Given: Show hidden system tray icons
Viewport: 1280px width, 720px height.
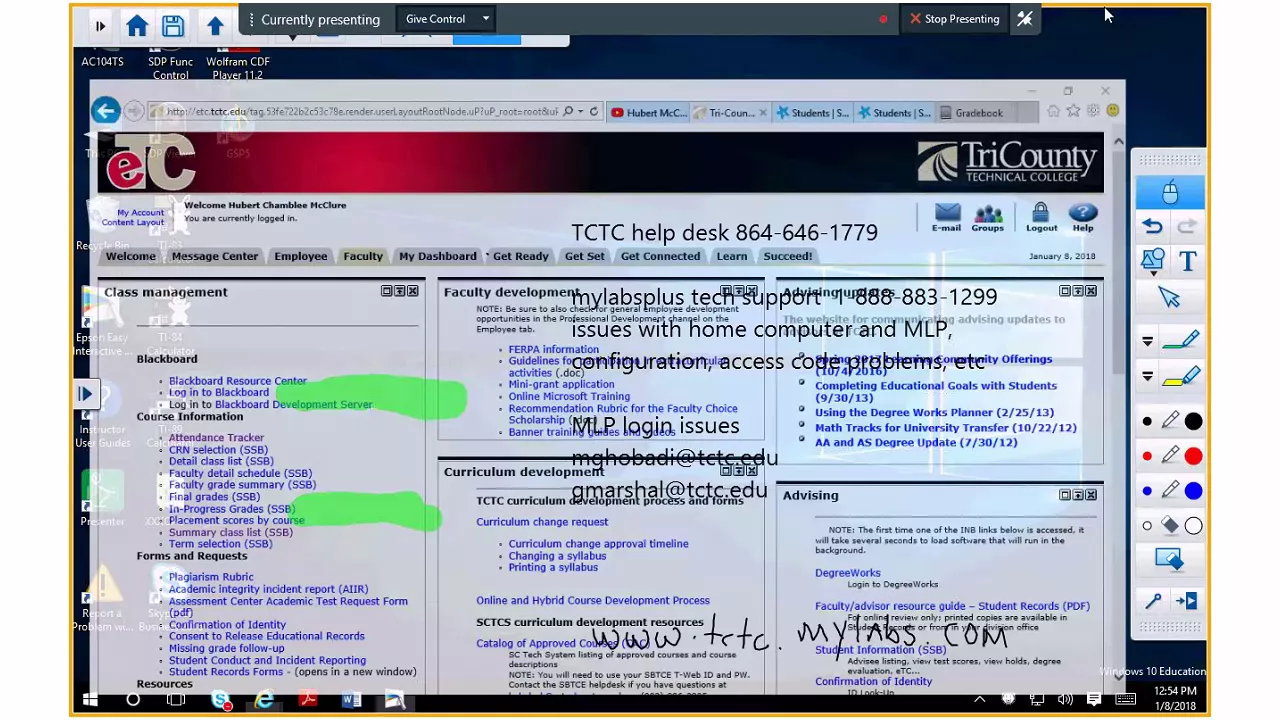Looking at the screenshot, I should pos(980,699).
